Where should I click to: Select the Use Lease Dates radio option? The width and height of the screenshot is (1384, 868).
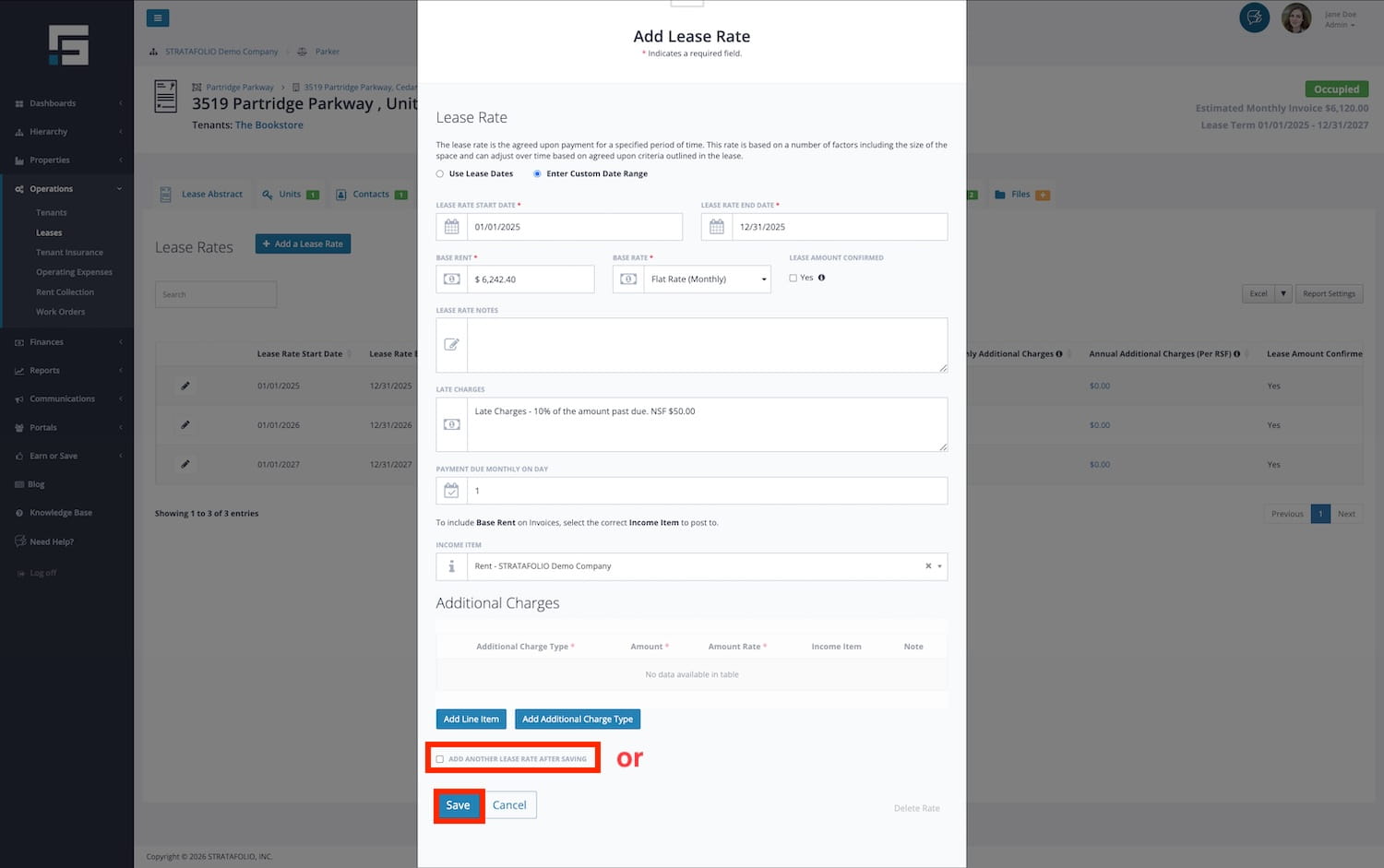[x=440, y=173]
